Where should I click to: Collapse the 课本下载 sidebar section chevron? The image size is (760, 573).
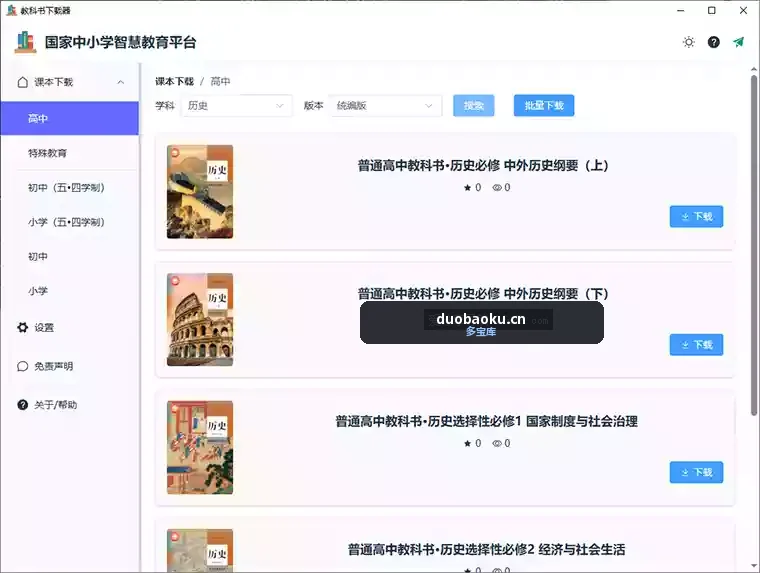click(121, 82)
